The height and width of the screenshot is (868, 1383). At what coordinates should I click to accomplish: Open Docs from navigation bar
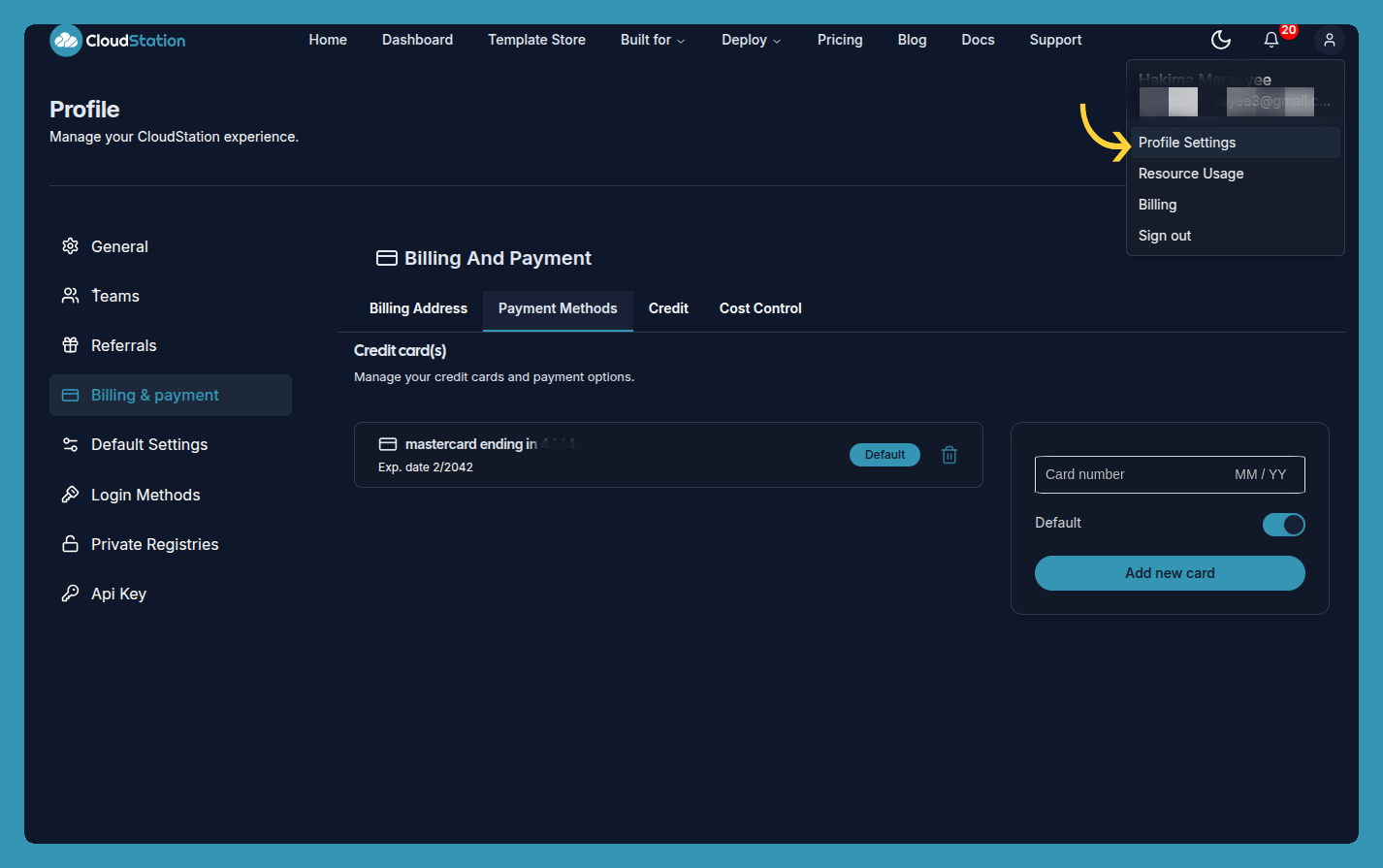click(x=978, y=40)
